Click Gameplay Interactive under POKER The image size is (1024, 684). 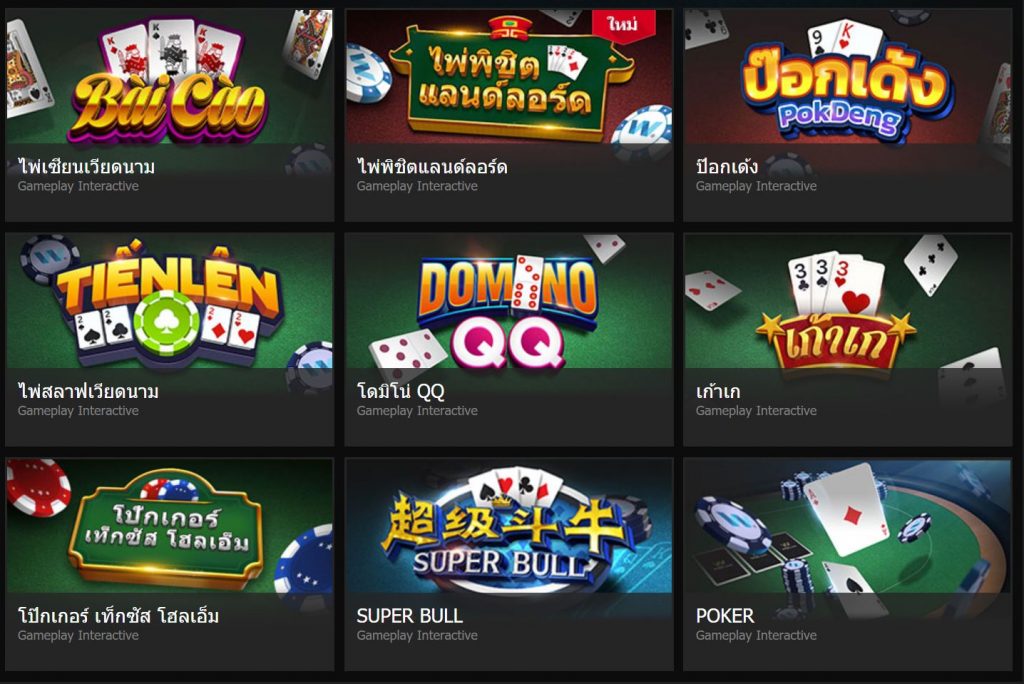(756, 635)
